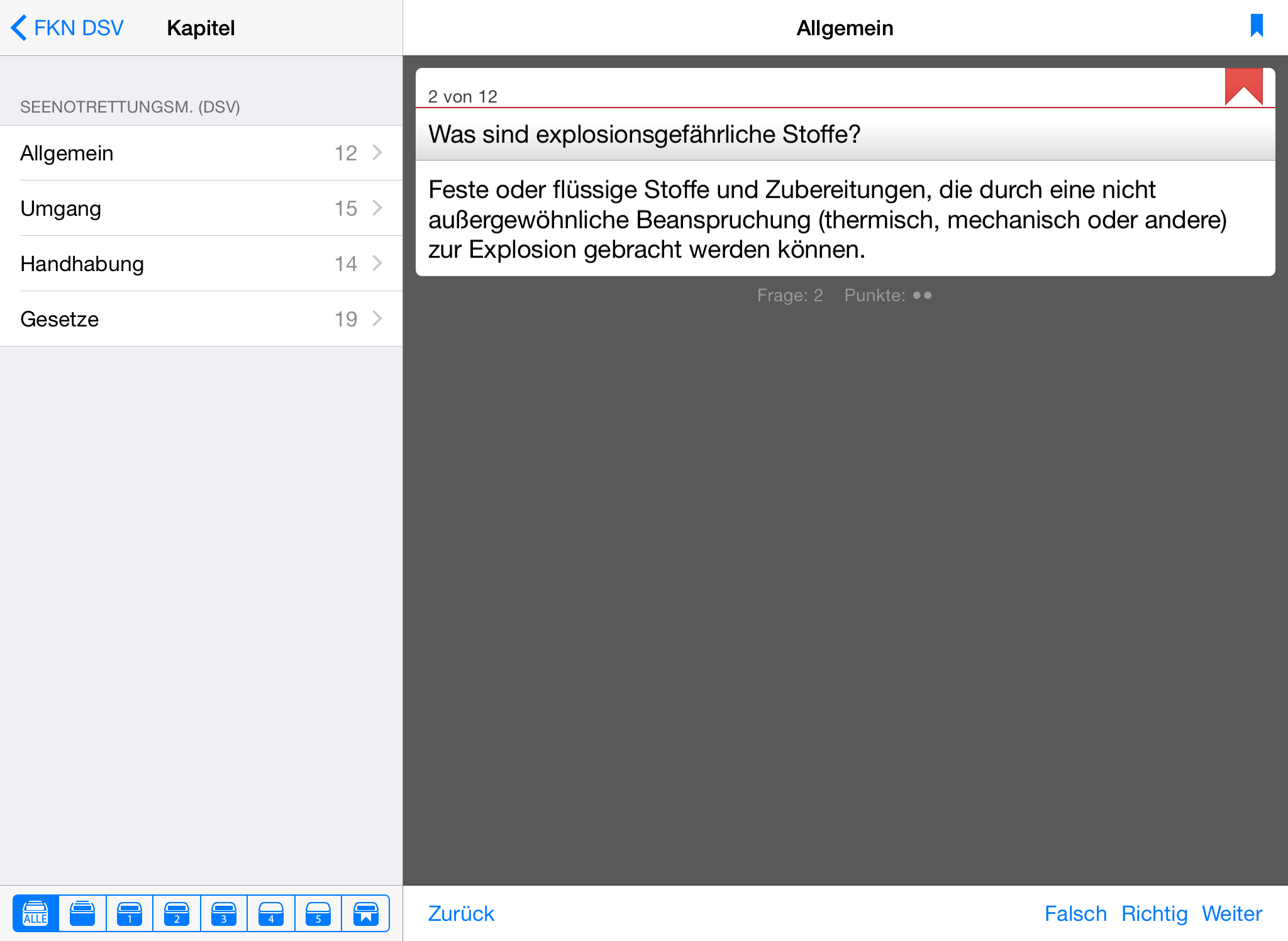Select the ALLE card box filter
The image size is (1288, 941).
point(36,913)
